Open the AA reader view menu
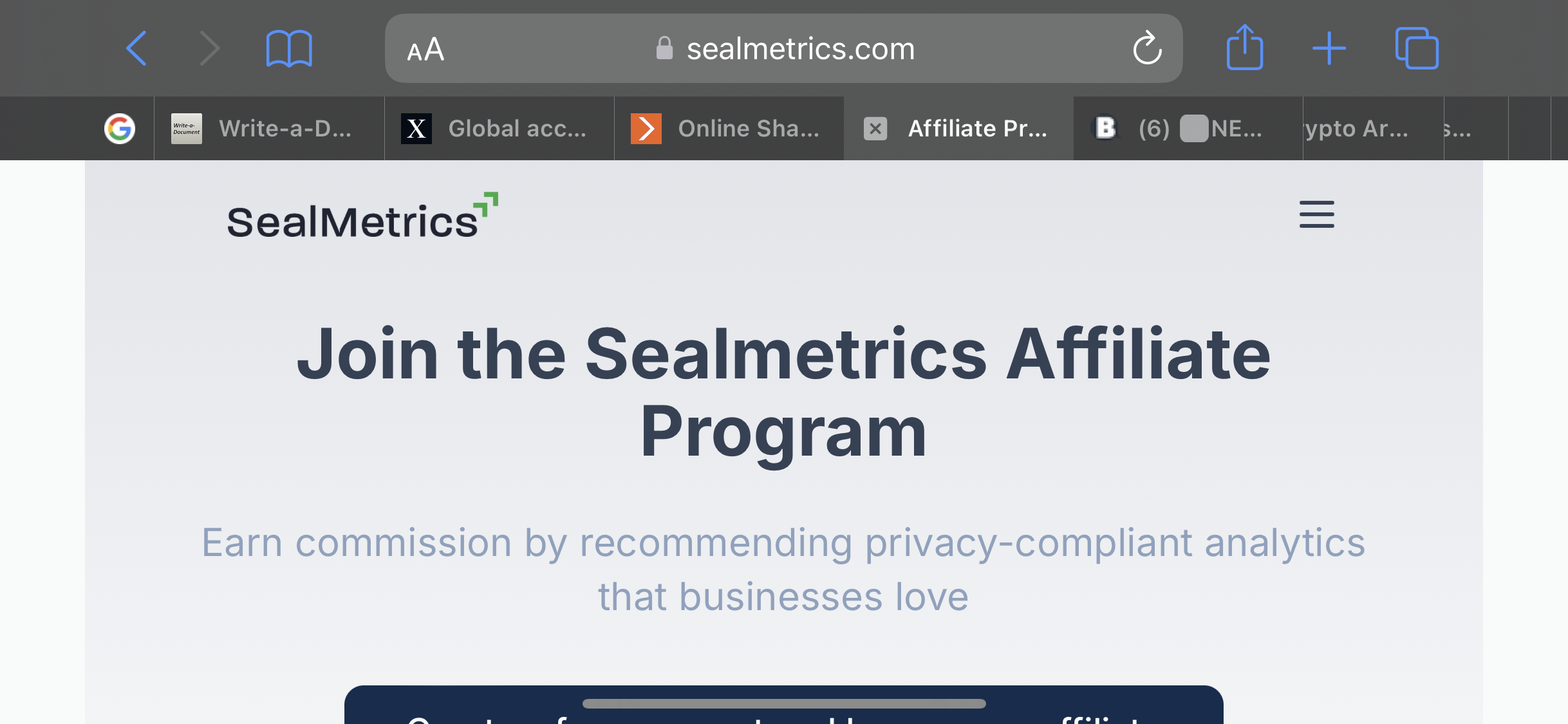1568x724 pixels. 425,50
